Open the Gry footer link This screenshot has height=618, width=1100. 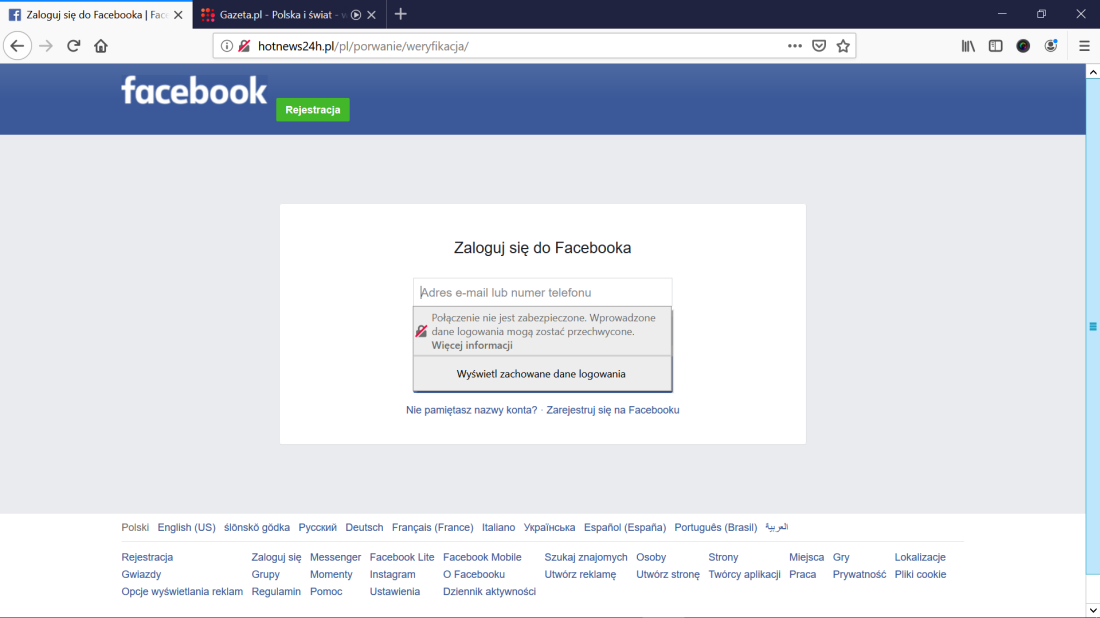click(x=841, y=557)
